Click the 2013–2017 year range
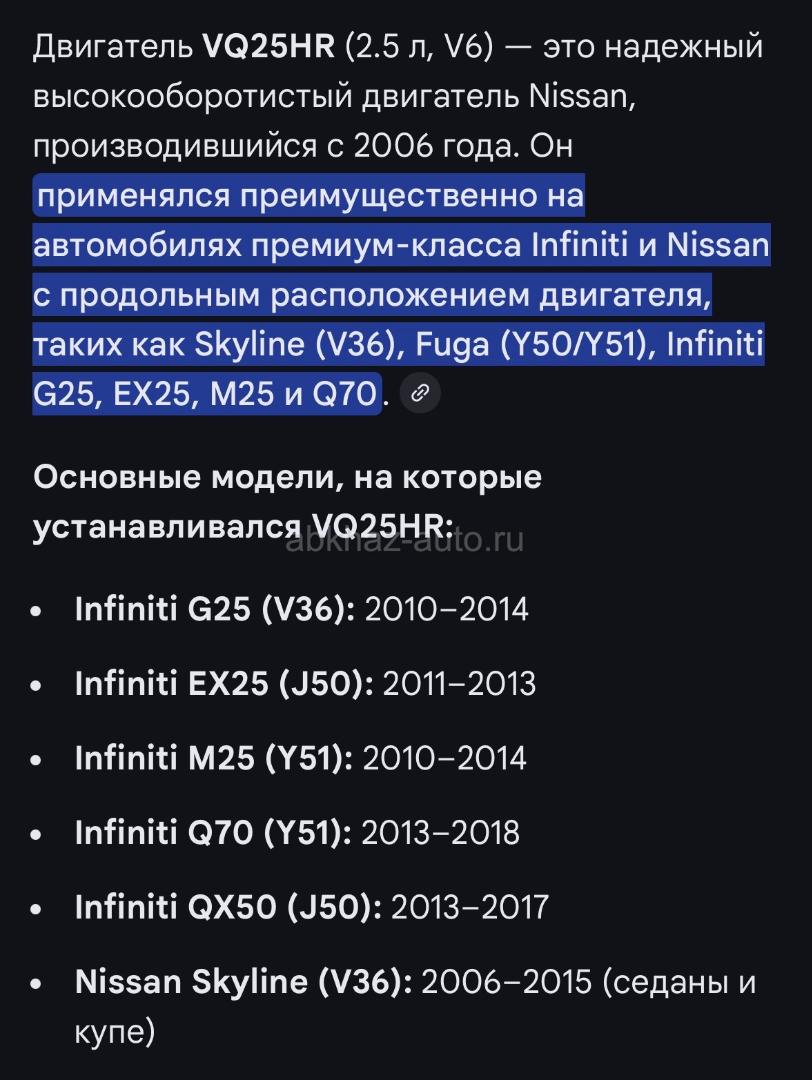Viewport: 812px width, 1080px height. 469,906
